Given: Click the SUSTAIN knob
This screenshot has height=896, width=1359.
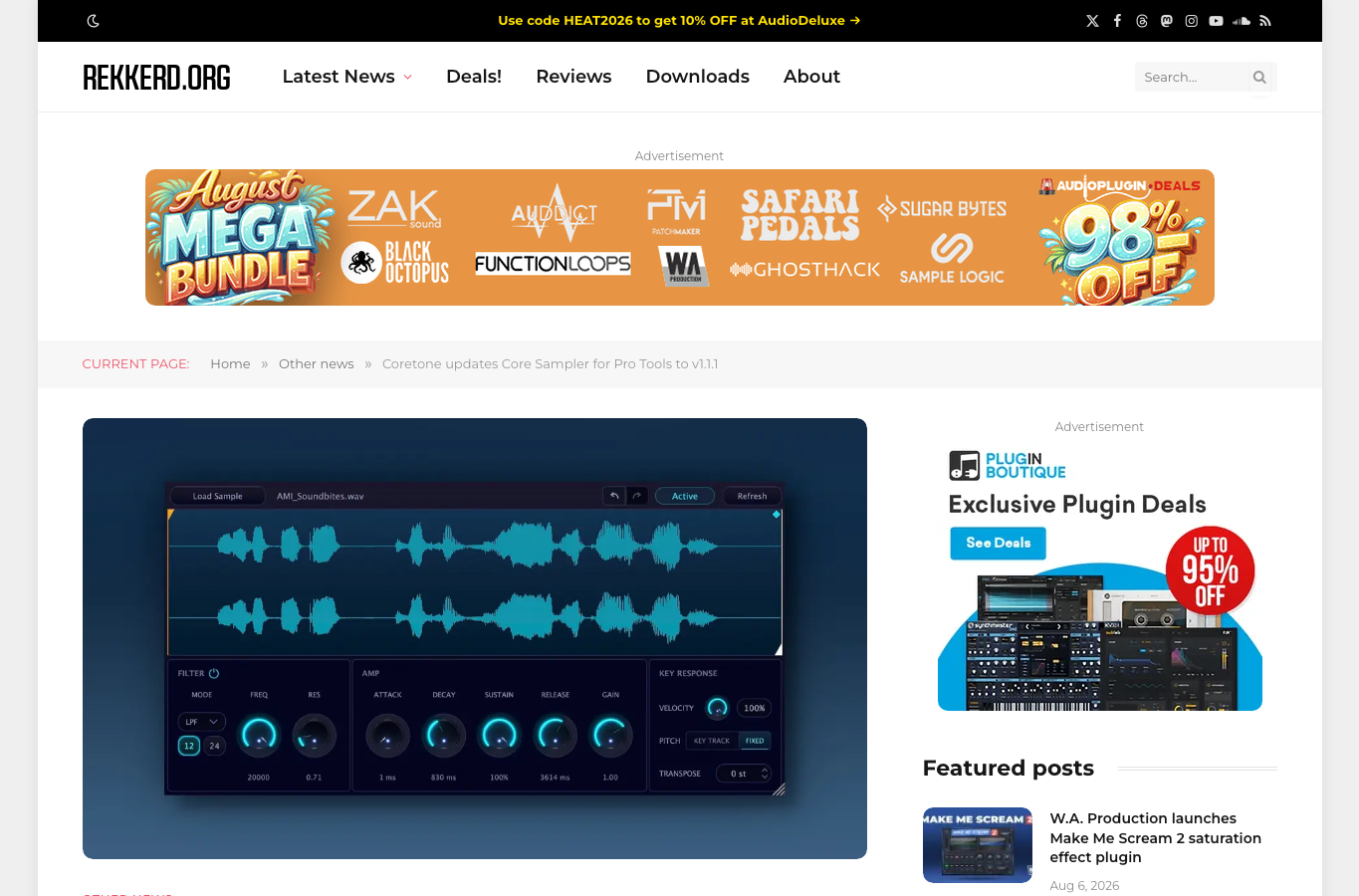Looking at the screenshot, I should pyautogui.click(x=499, y=736).
